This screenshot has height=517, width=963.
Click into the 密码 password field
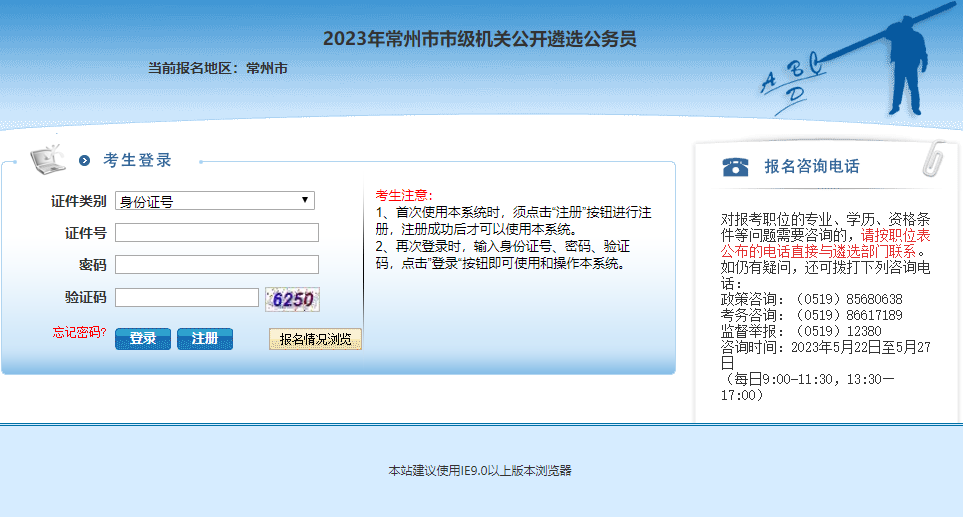coord(217,265)
